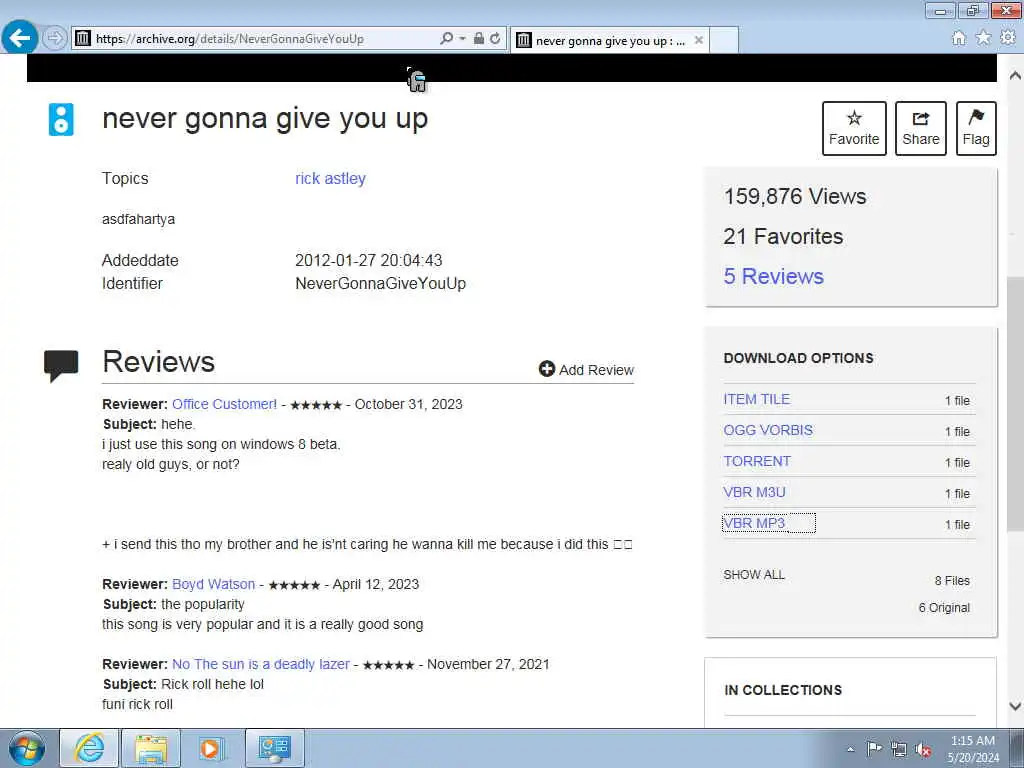Click identifier 'NeverGonnaGiveYouUp' text
The height and width of the screenshot is (768, 1024).
coord(381,283)
